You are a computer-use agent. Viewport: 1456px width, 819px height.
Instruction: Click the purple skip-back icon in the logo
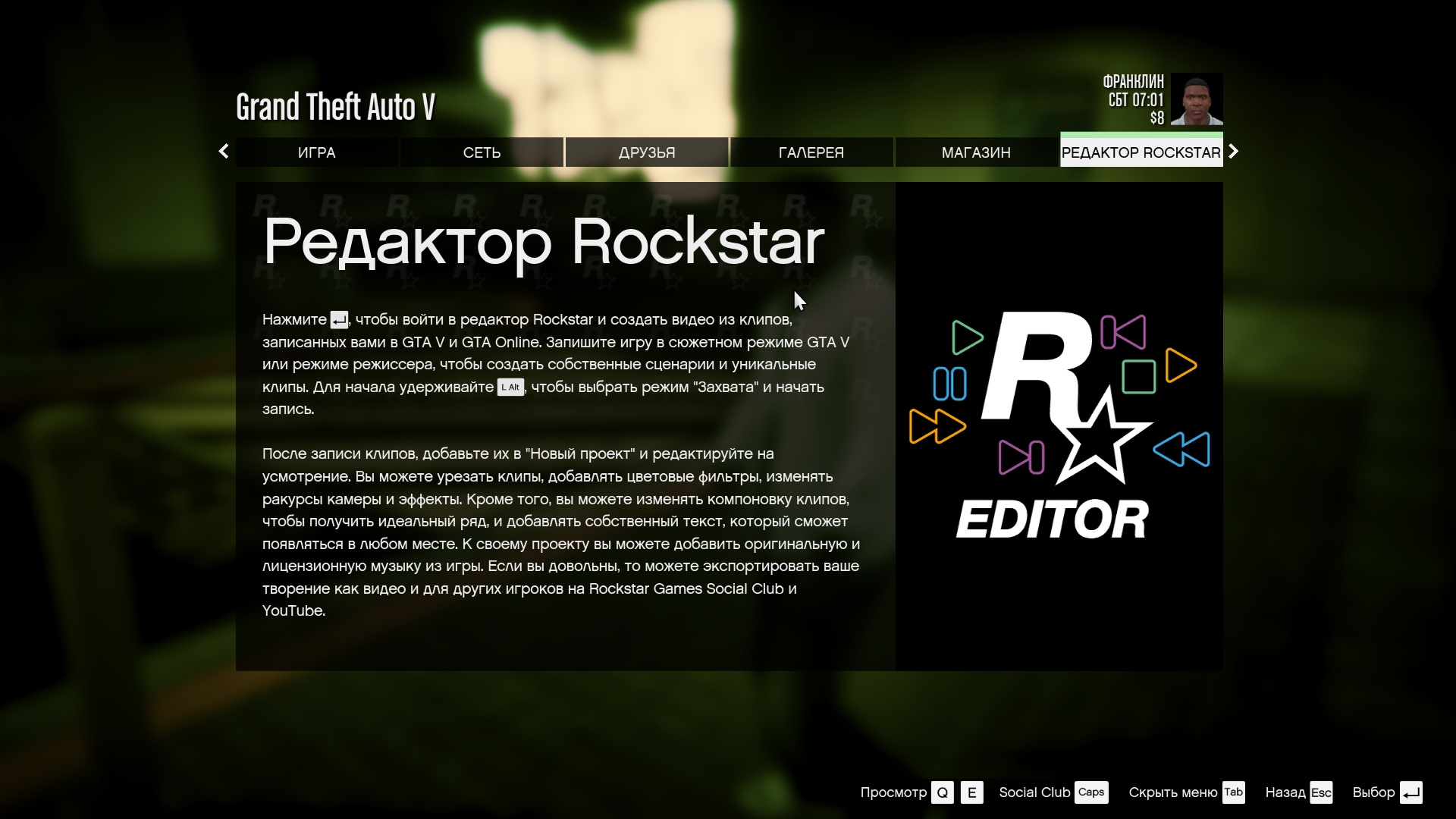[1123, 332]
